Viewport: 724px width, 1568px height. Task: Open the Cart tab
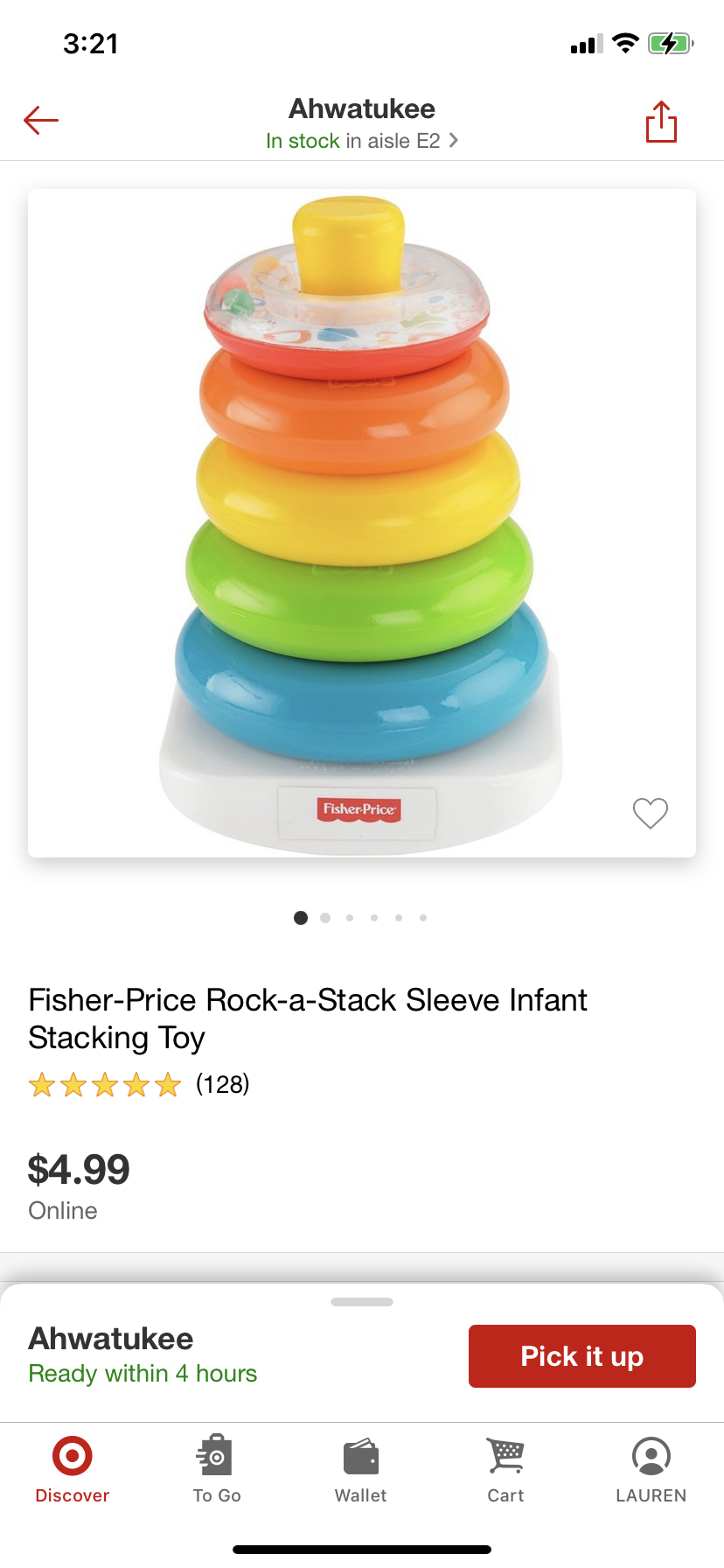[x=505, y=1469]
